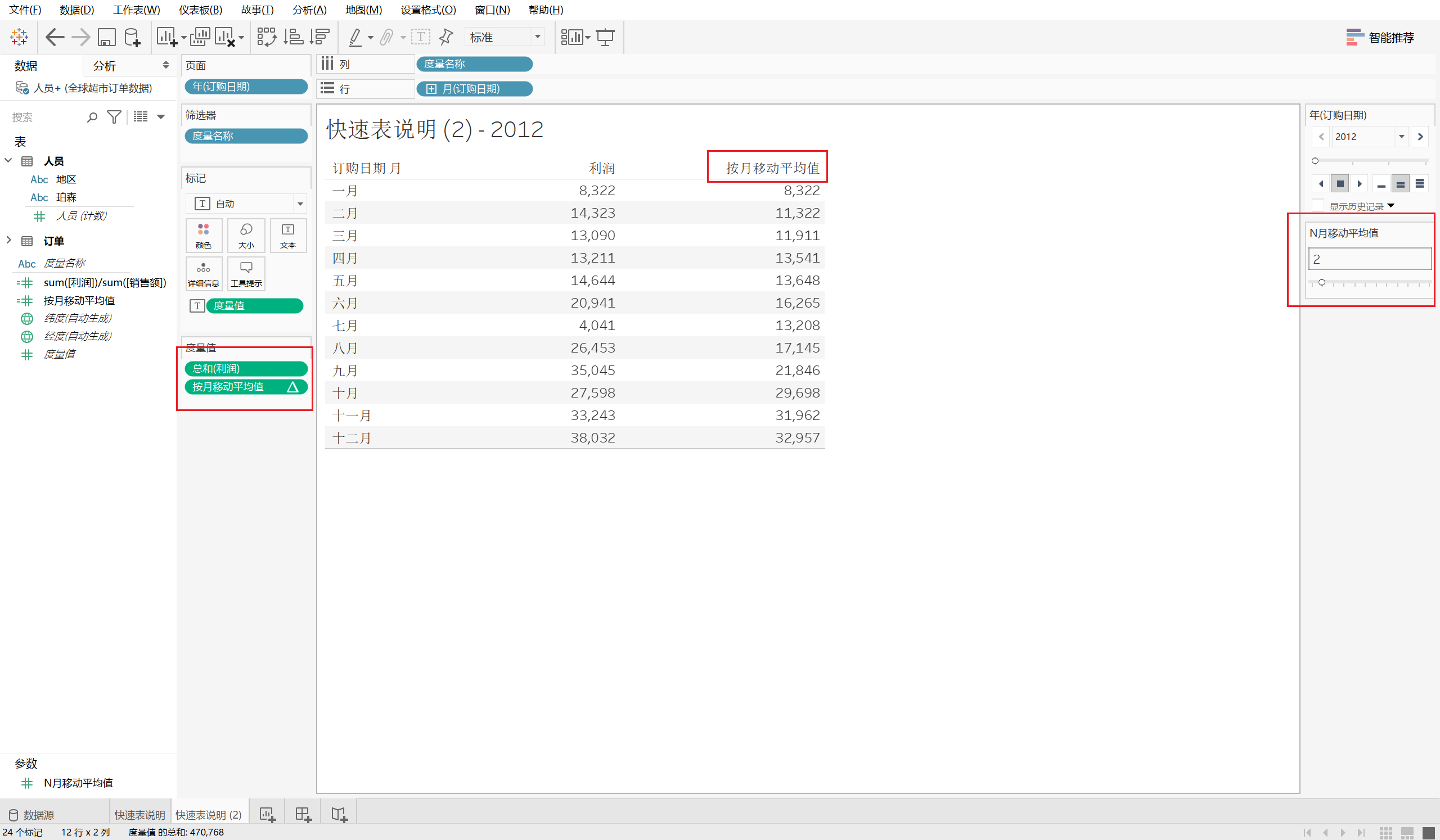This screenshot has width=1440, height=840.
Task: Click the N-month moving average slider handle
Action: coord(1321,283)
